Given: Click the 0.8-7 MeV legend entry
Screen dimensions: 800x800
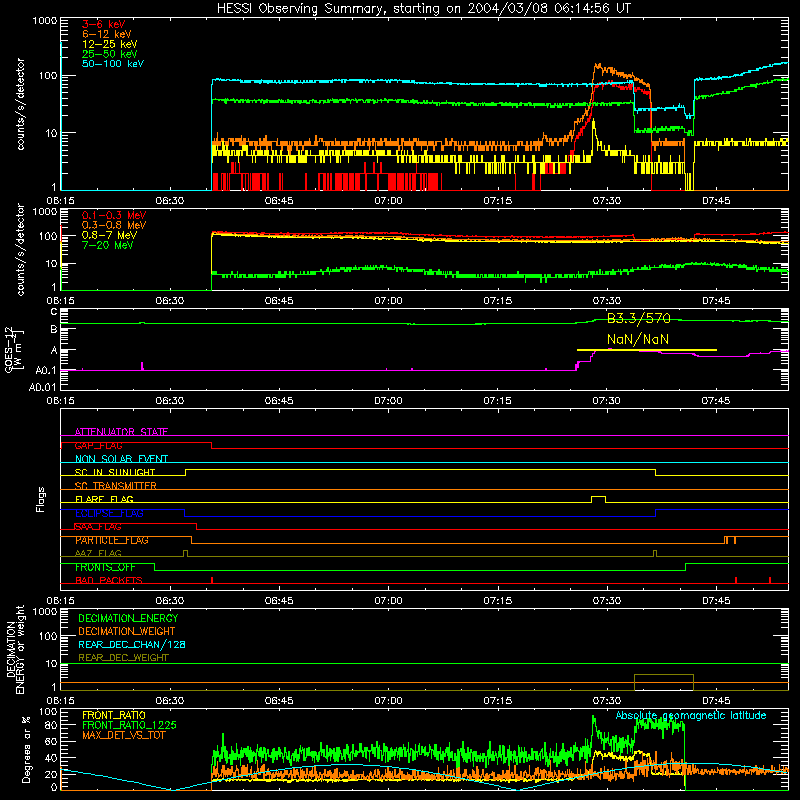Looking at the screenshot, I should point(110,235).
